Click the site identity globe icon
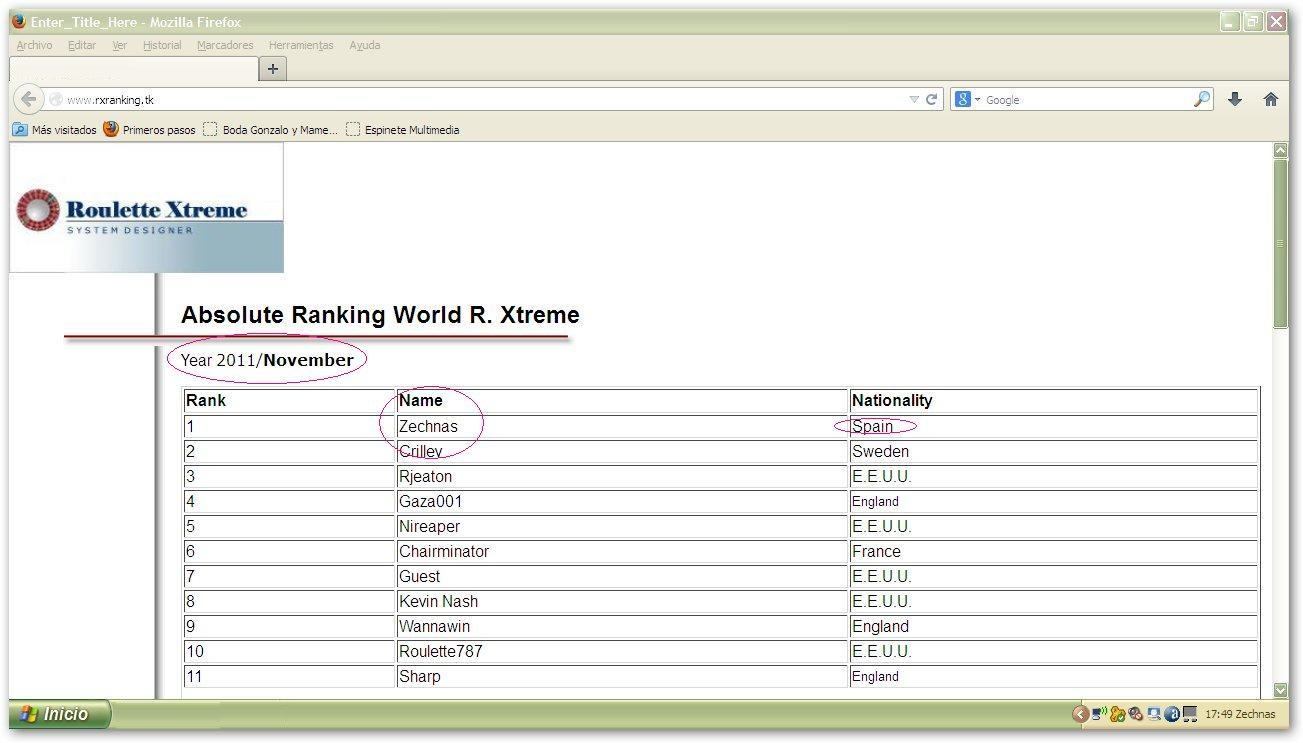Screen dimensions: 1303x743 56,99
